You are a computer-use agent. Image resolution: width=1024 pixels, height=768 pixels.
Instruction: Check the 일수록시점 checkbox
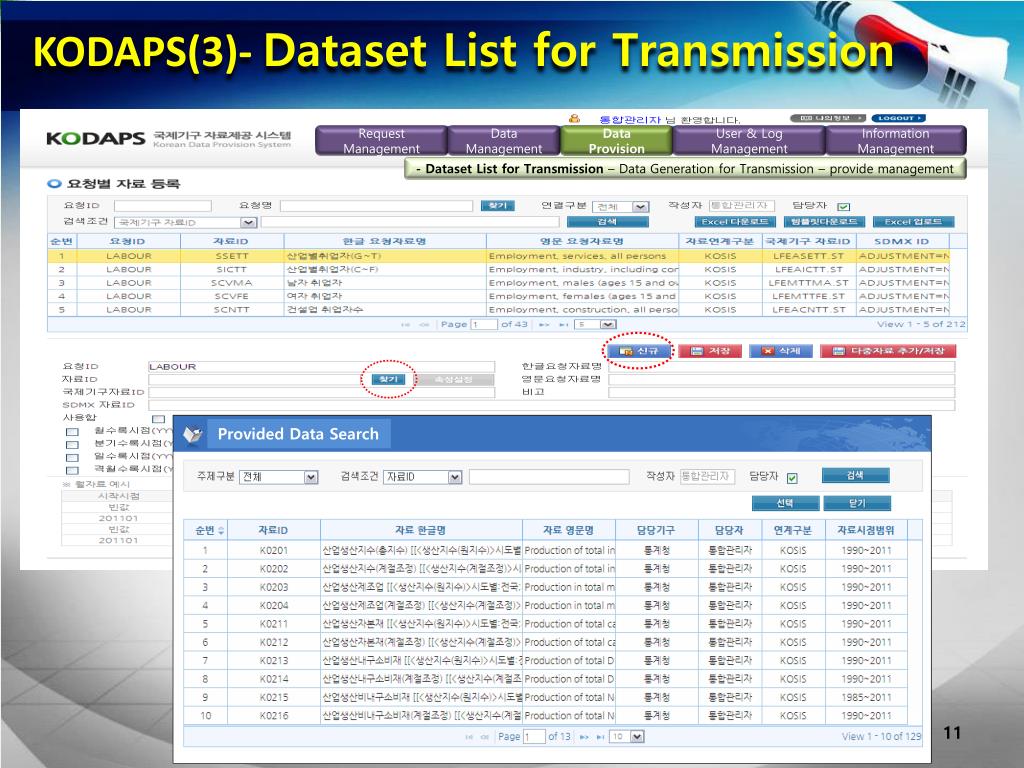[72, 457]
